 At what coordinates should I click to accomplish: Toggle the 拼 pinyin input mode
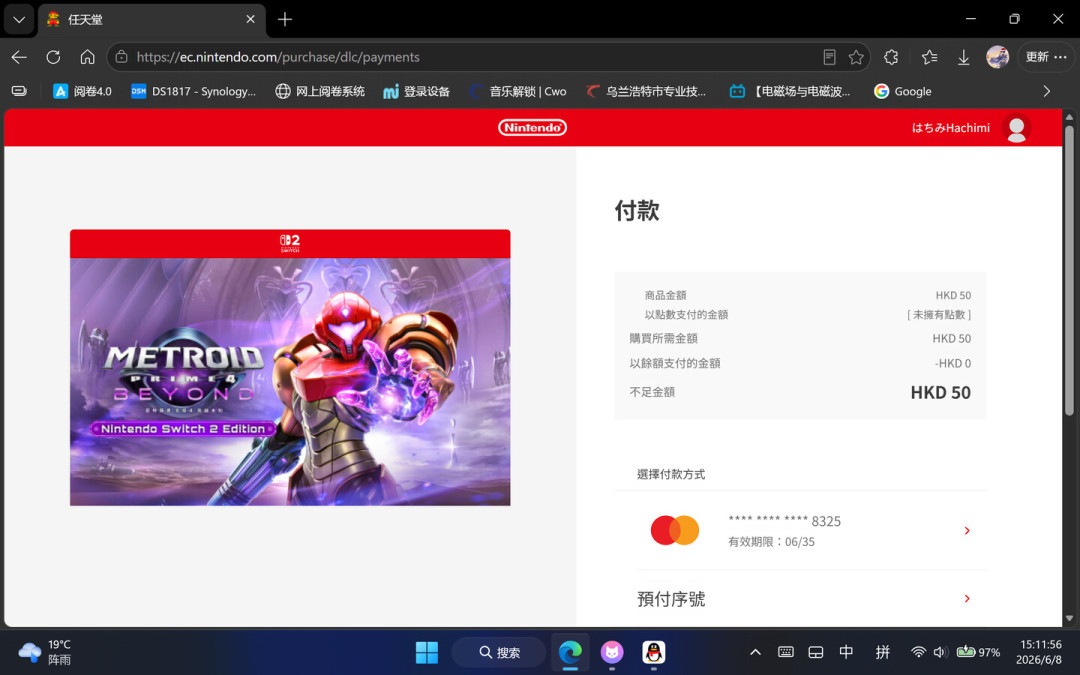882,652
